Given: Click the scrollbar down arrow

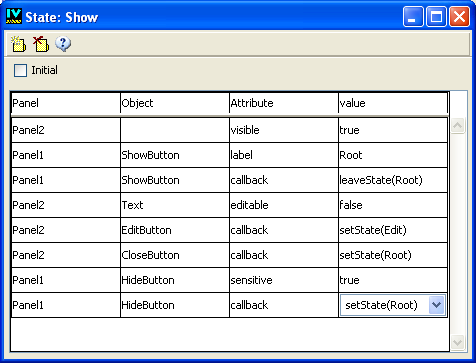Looking at the screenshot, I should [x=457, y=342].
